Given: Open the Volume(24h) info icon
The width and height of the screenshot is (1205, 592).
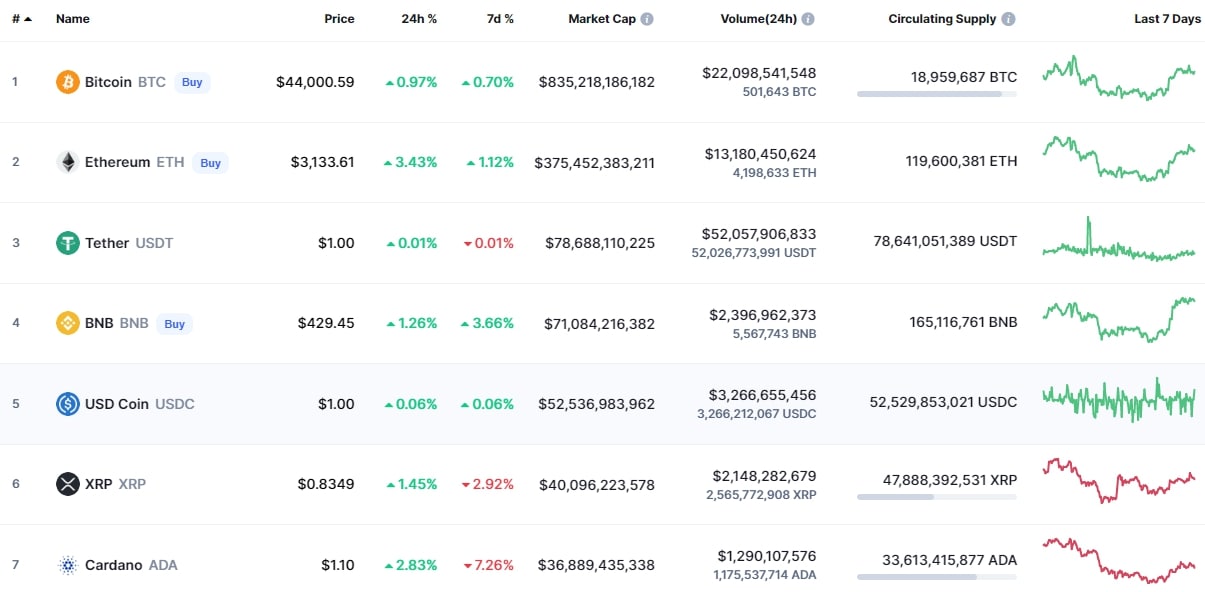Looking at the screenshot, I should (x=808, y=19).
